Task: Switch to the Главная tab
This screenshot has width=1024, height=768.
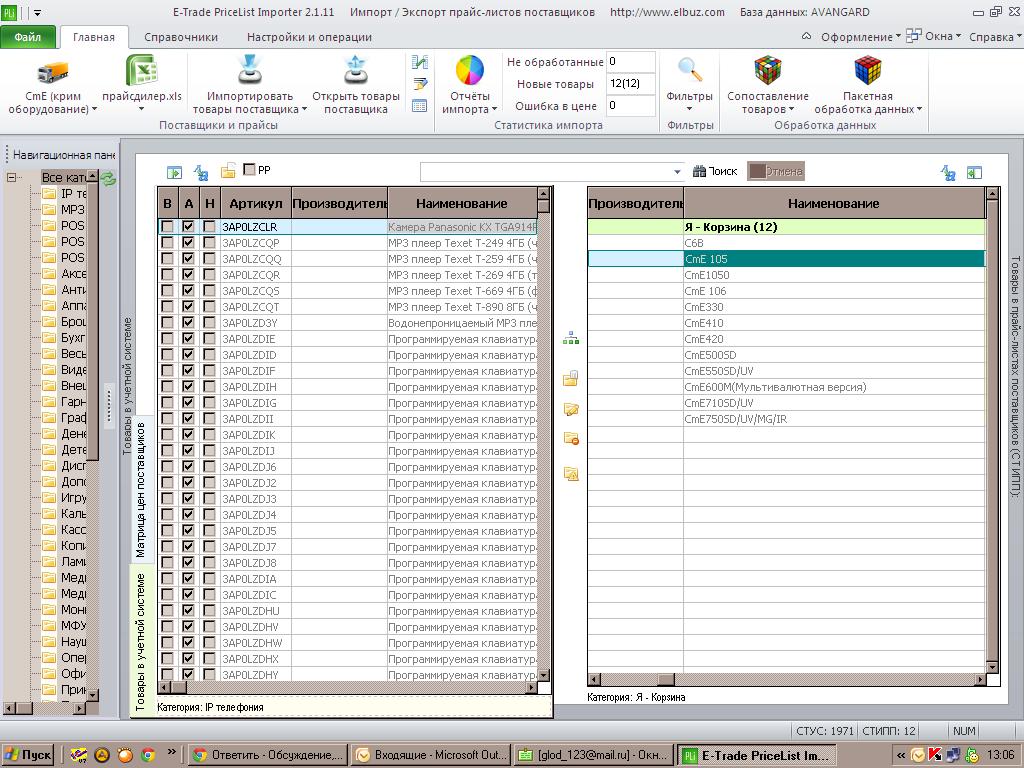Action: (93, 37)
